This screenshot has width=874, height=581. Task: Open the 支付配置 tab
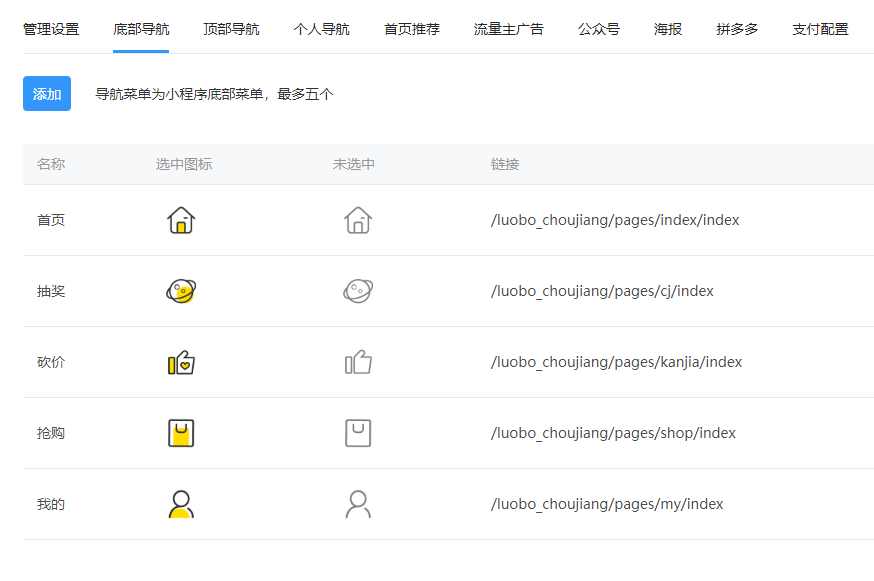click(820, 29)
